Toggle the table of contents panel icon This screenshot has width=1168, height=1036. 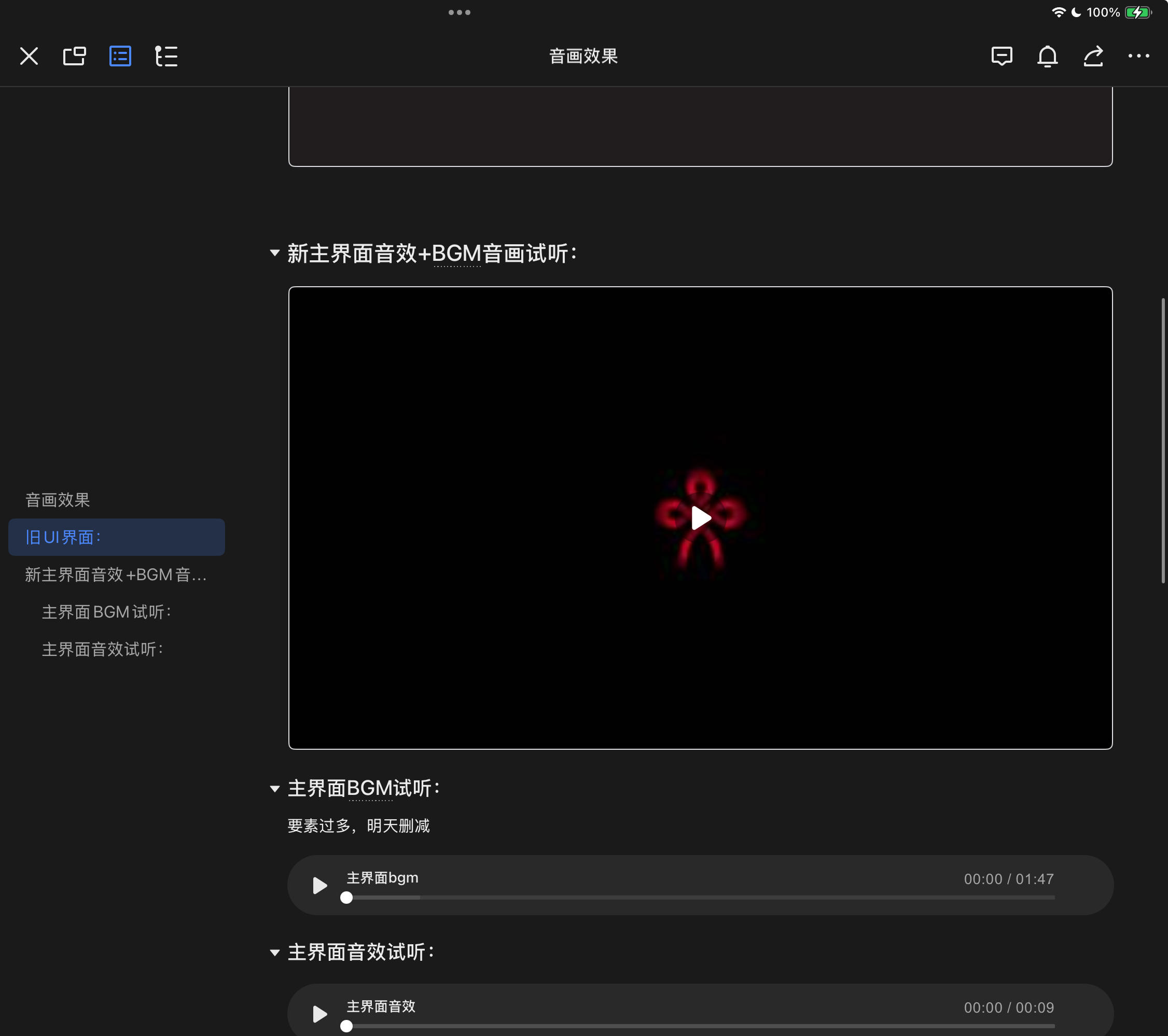(x=120, y=56)
